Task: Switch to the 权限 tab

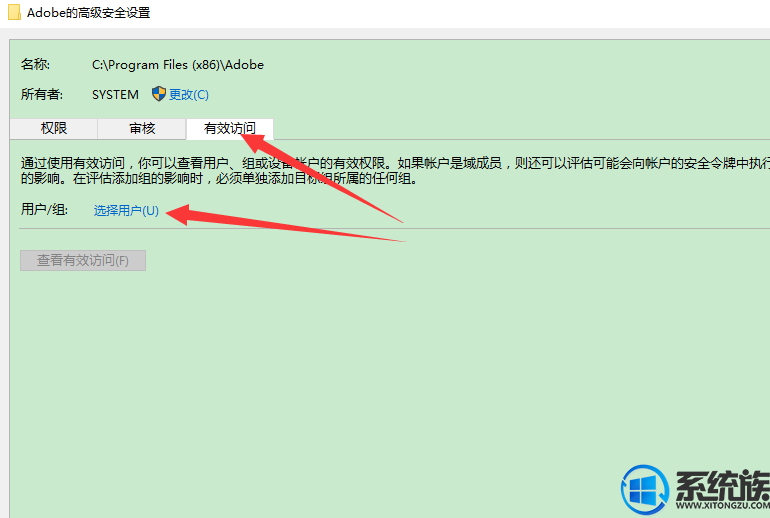Action: (54, 129)
